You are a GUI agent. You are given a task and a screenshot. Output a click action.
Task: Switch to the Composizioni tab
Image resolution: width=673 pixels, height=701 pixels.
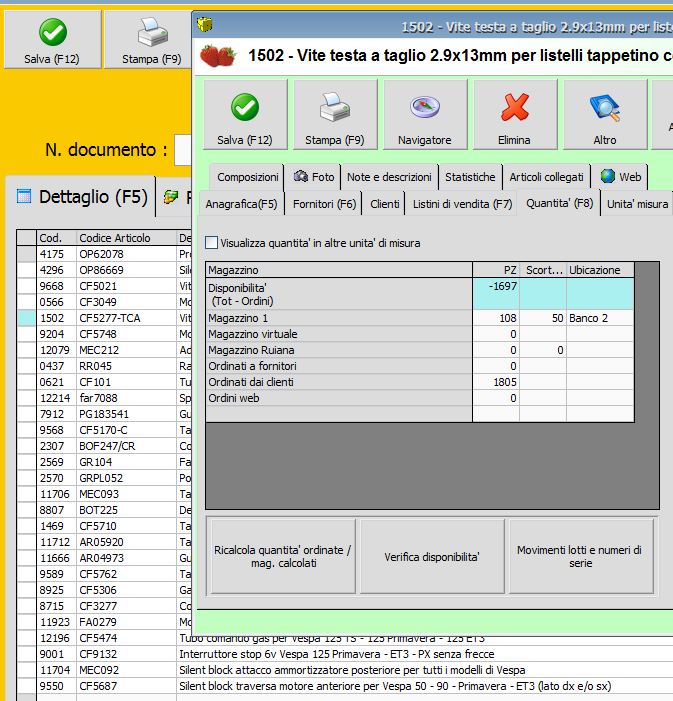(x=248, y=177)
